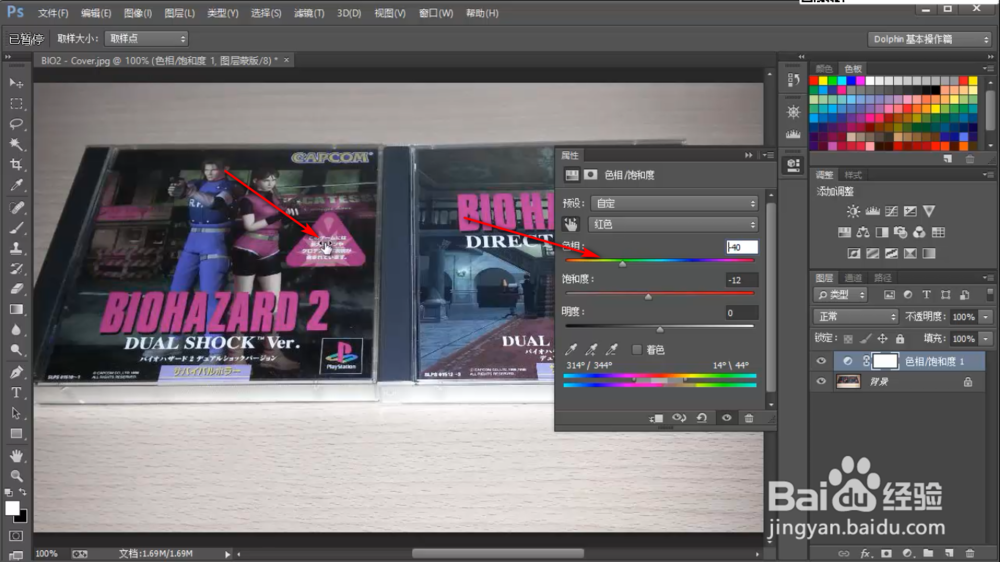The width and height of the screenshot is (1000, 562).
Task: Select the Zoom tool
Action: pos(16,476)
